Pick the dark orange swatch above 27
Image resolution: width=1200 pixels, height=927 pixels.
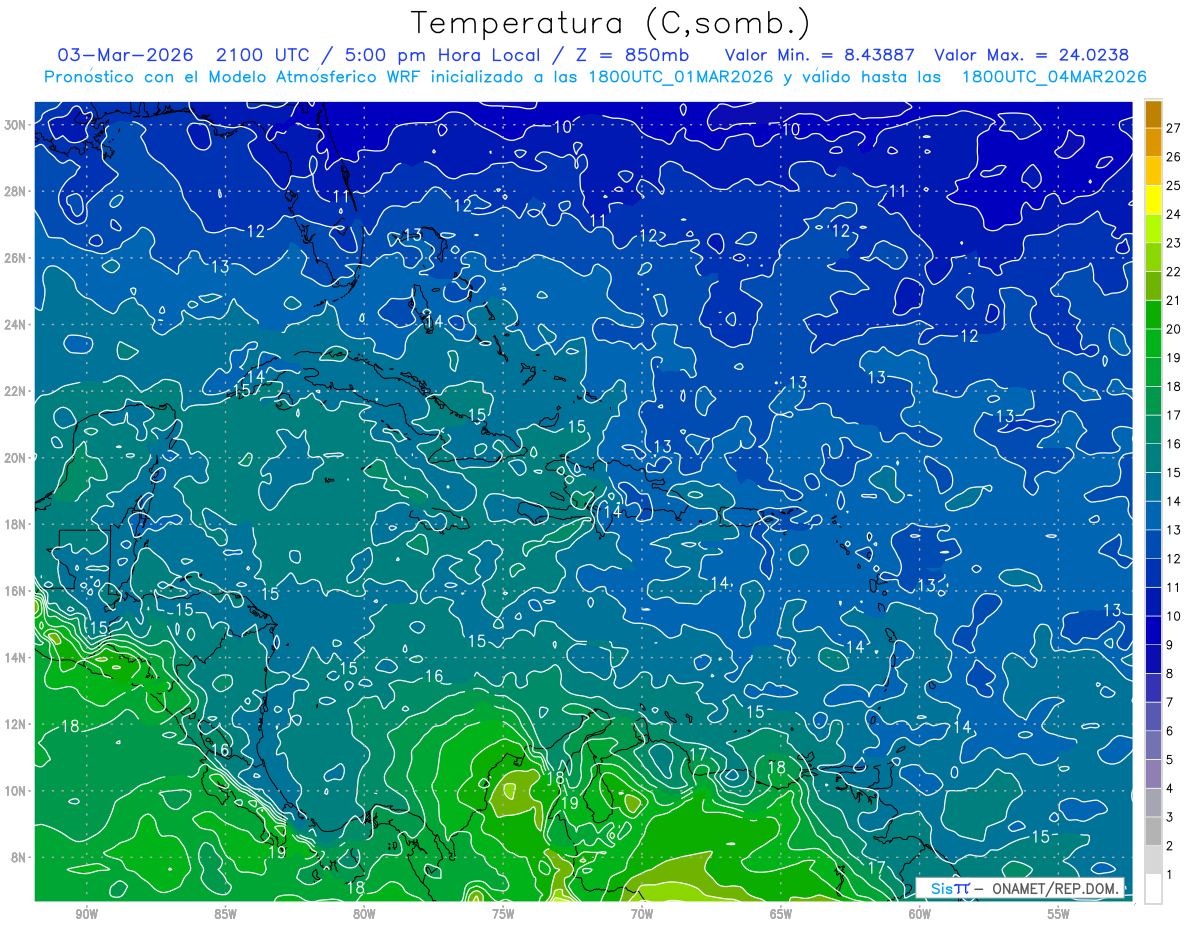1153,114
